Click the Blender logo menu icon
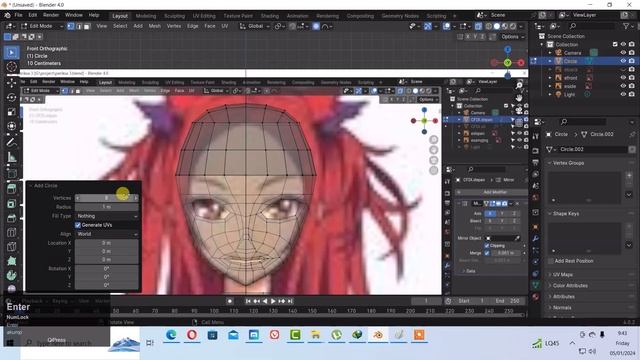Viewport: 640px width, 360px height. click(x=7, y=15)
